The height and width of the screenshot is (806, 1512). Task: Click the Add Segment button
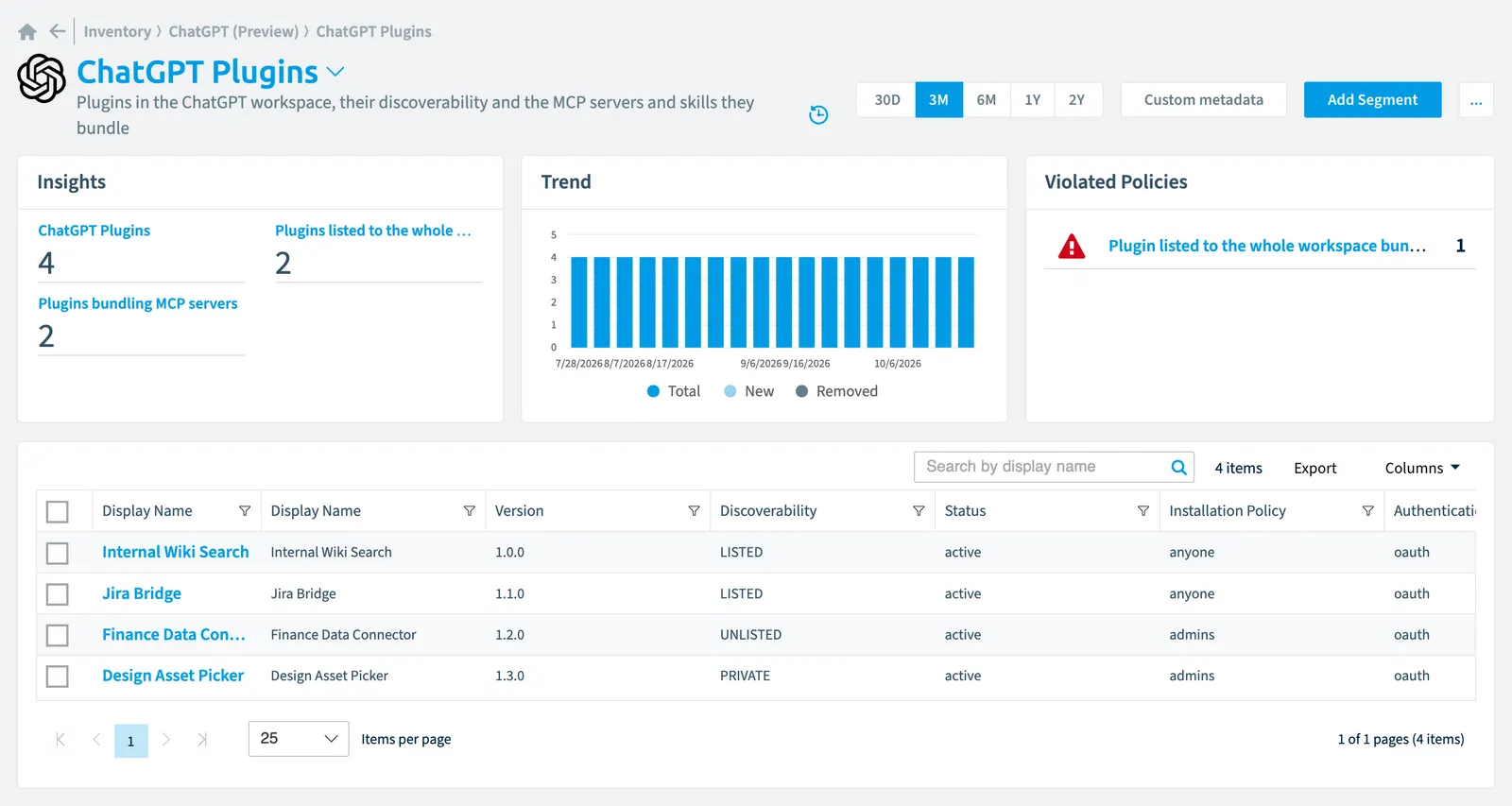(1372, 99)
